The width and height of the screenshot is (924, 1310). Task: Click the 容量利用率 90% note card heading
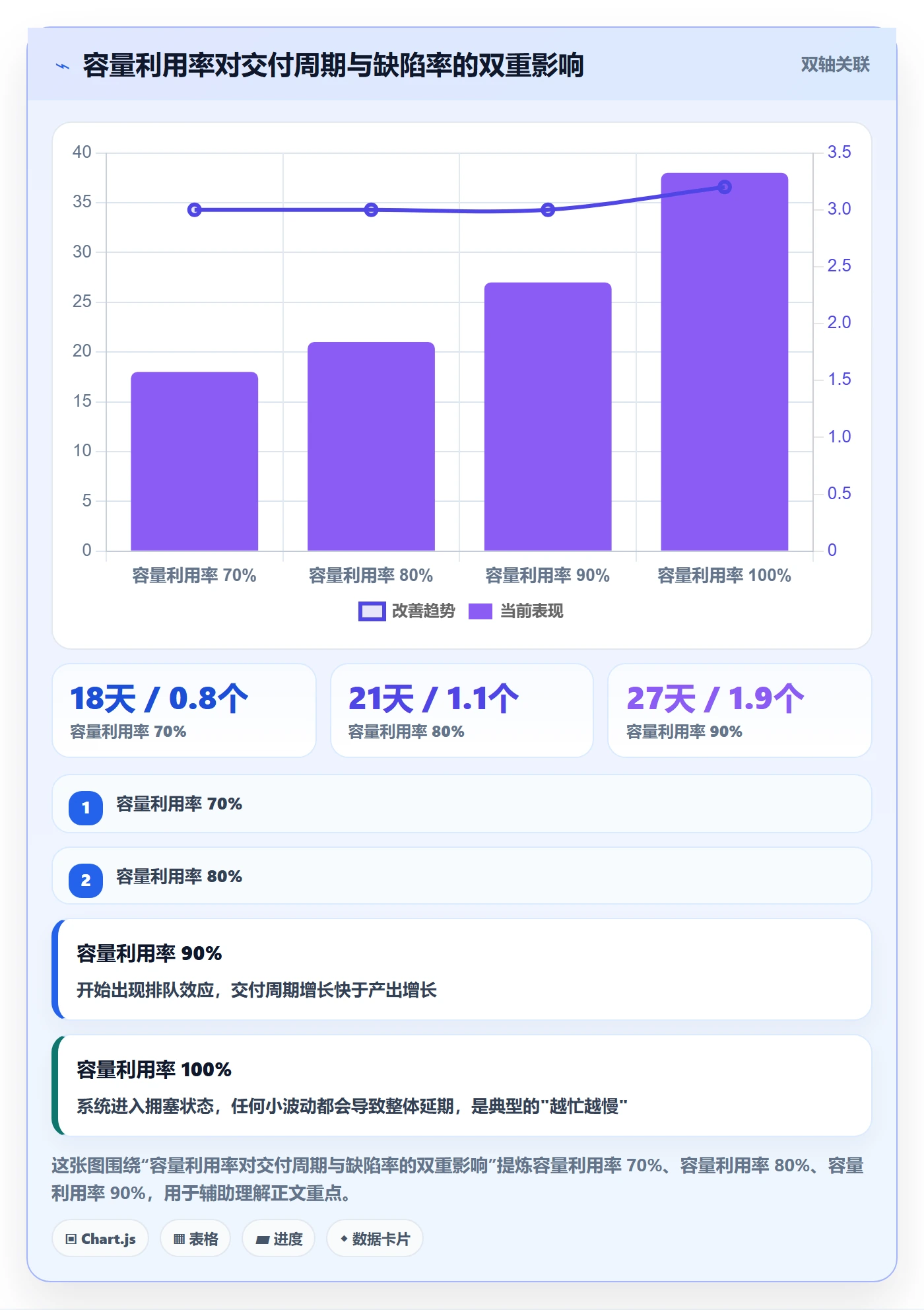click(149, 953)
